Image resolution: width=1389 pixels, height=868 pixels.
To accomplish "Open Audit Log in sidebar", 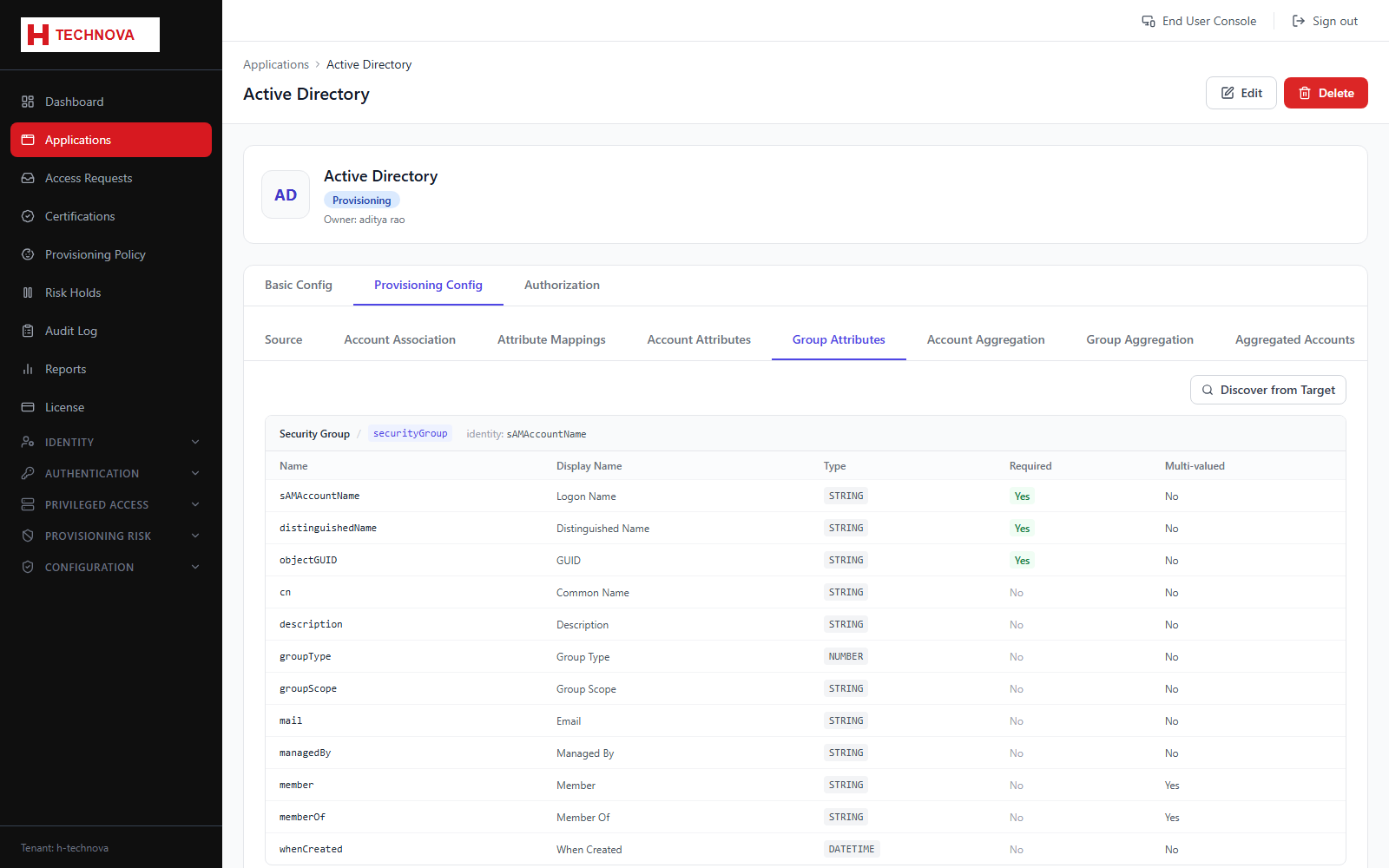I will tap(111, 331).
